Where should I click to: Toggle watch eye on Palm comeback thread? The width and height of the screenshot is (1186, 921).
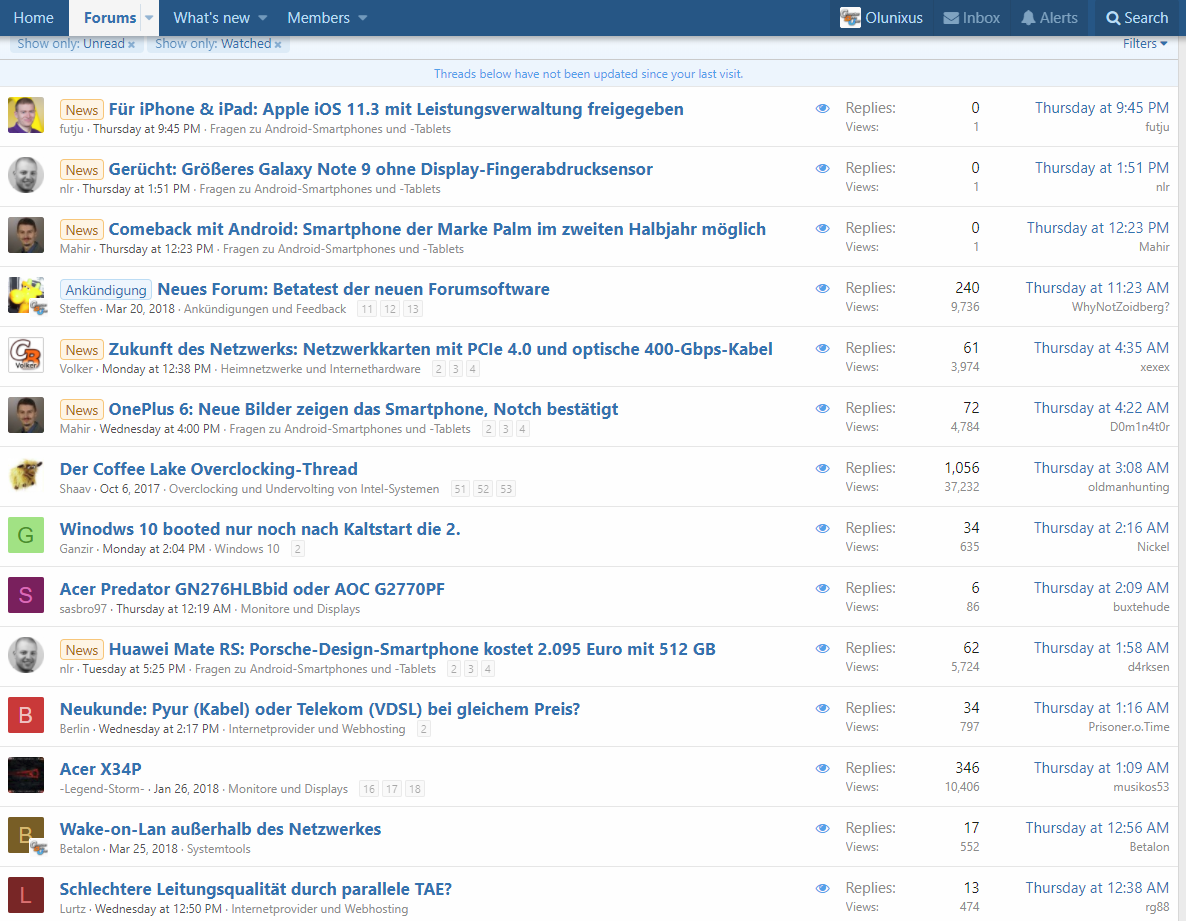(823, 228)
